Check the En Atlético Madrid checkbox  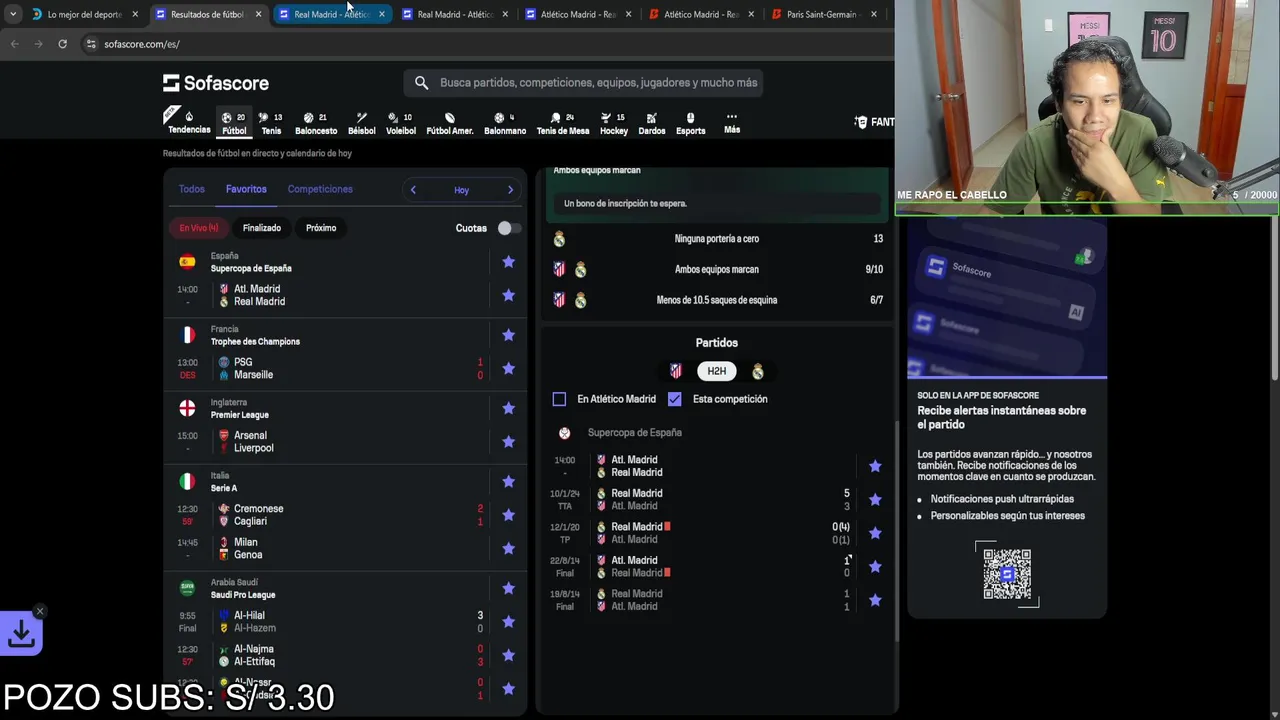(x=559, y=399)
